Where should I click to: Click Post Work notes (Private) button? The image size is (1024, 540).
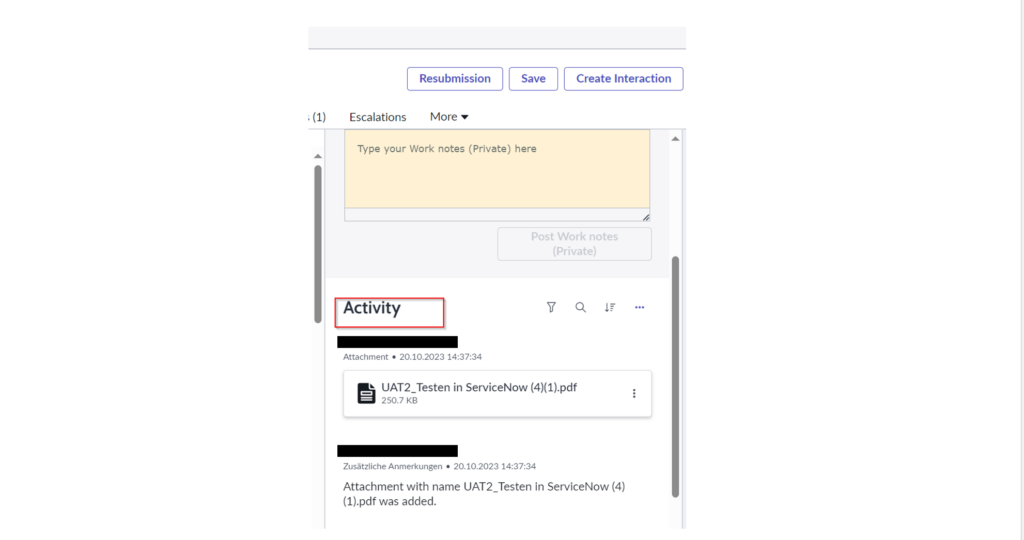(x=574, y=244)
